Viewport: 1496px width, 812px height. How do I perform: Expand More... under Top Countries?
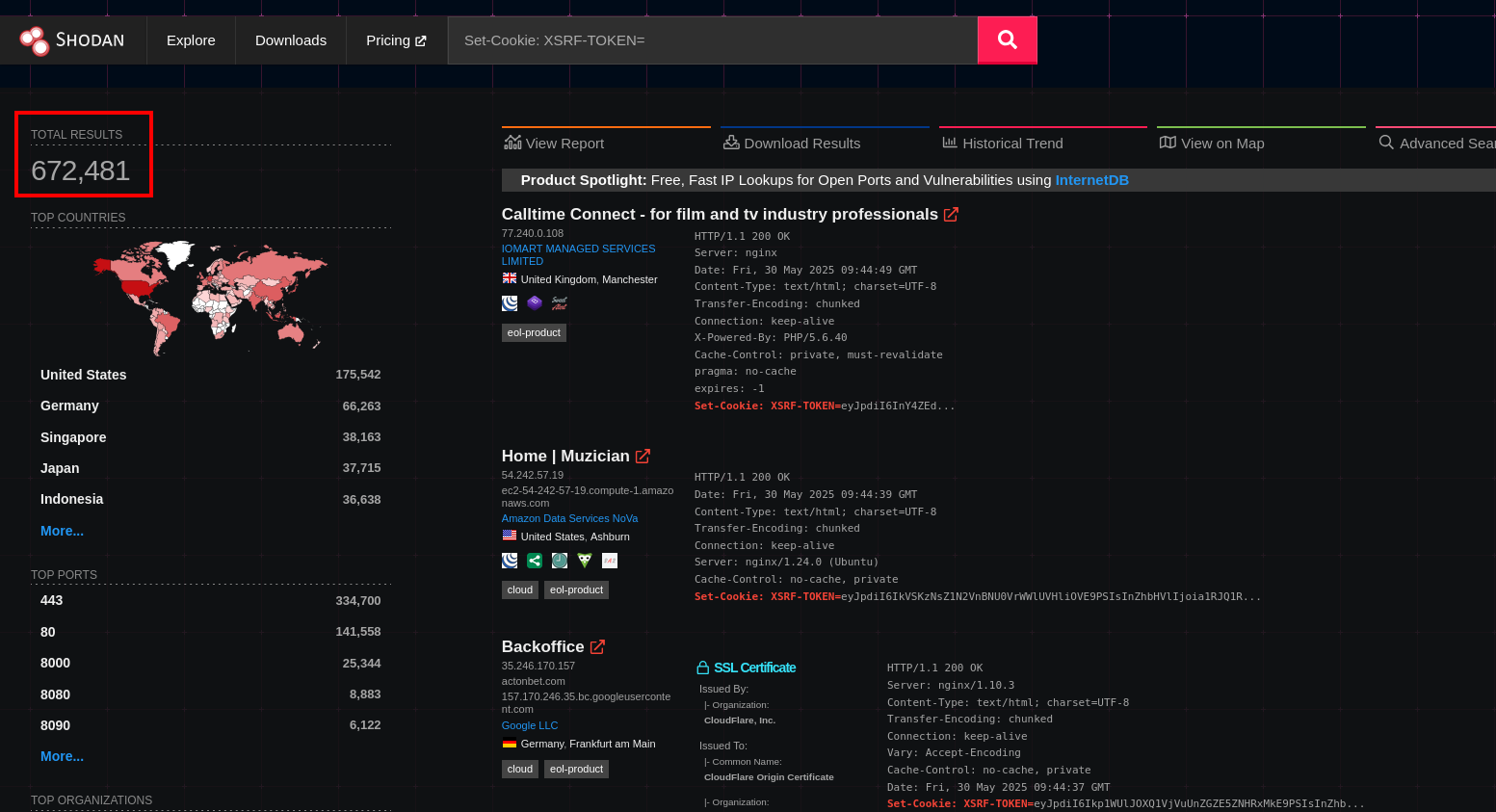[62, 531]
